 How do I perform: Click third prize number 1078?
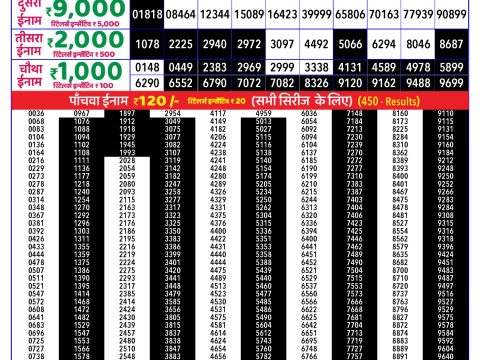pos(147,44)
